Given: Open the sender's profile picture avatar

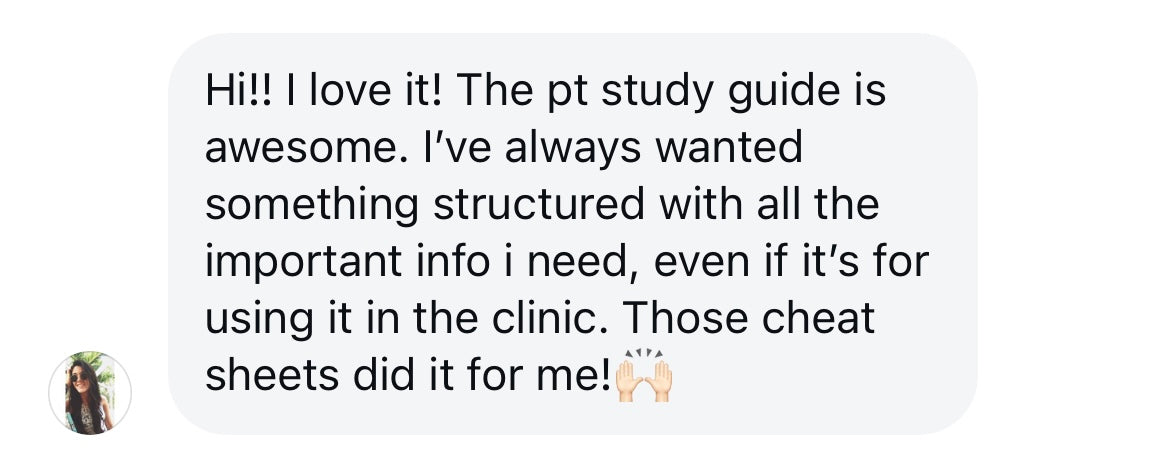Looking at the screenshot, I should pyautogui.click(x=90, y=392).
